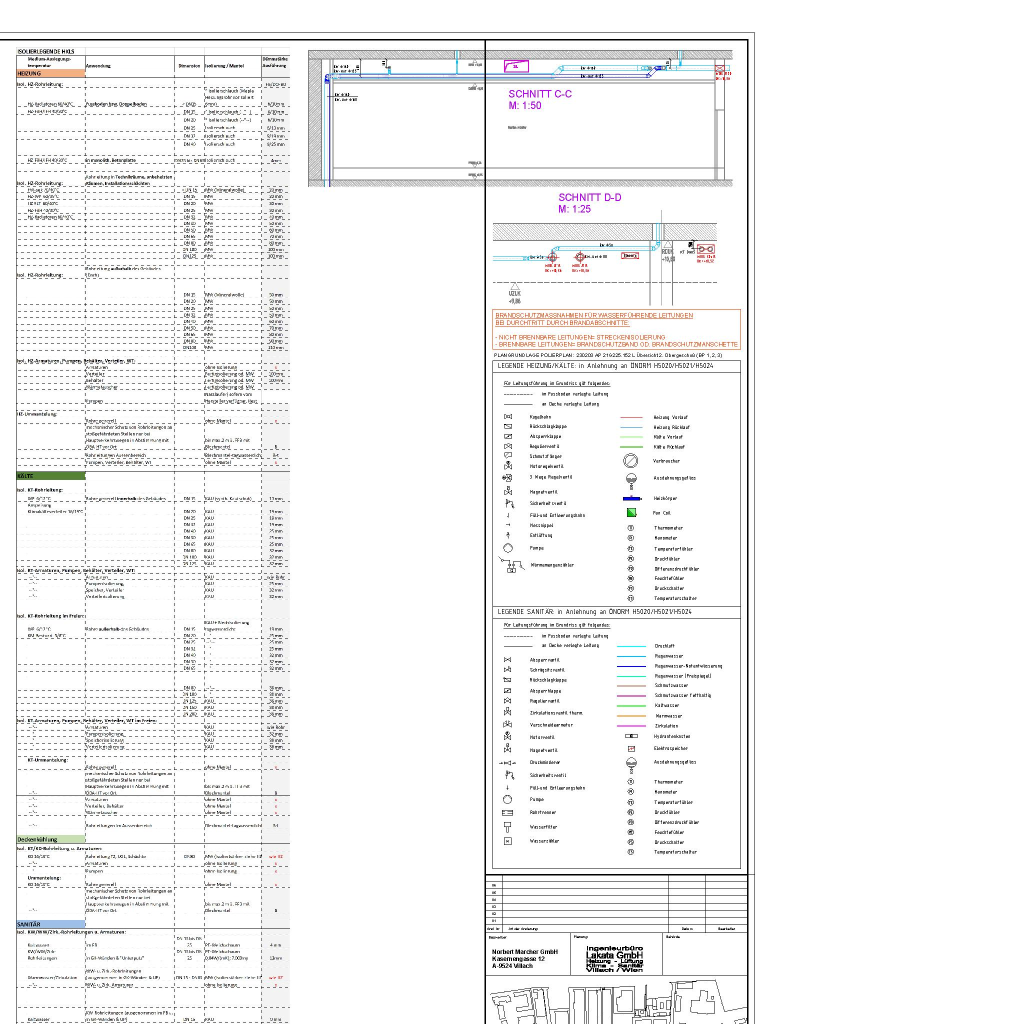Click the site plan thumbnail in title block
Image resolution: width=1024 pixels, height=1024 pixels.
(x=618, y=1001)
